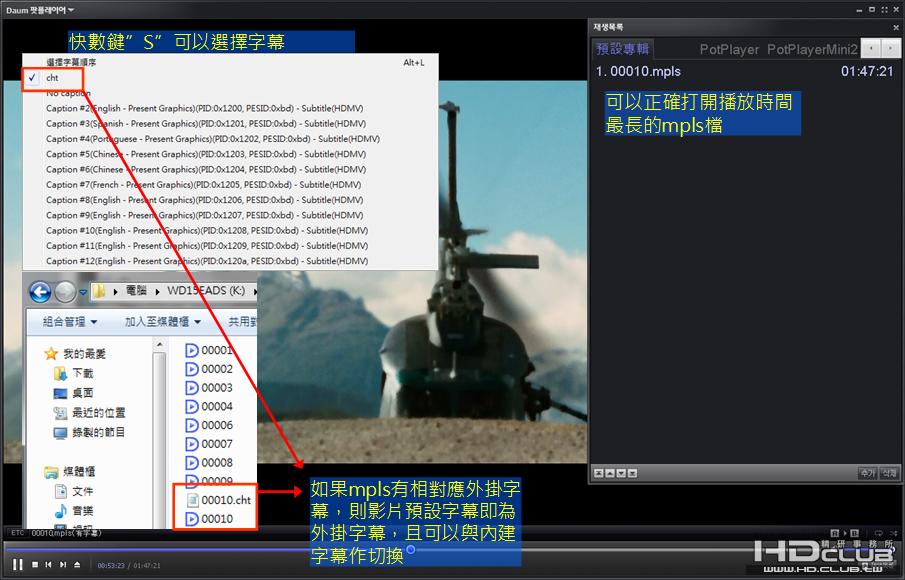Select the 00001 playlist file
Viewport: 905px width, 580px height.
[208, 350]
